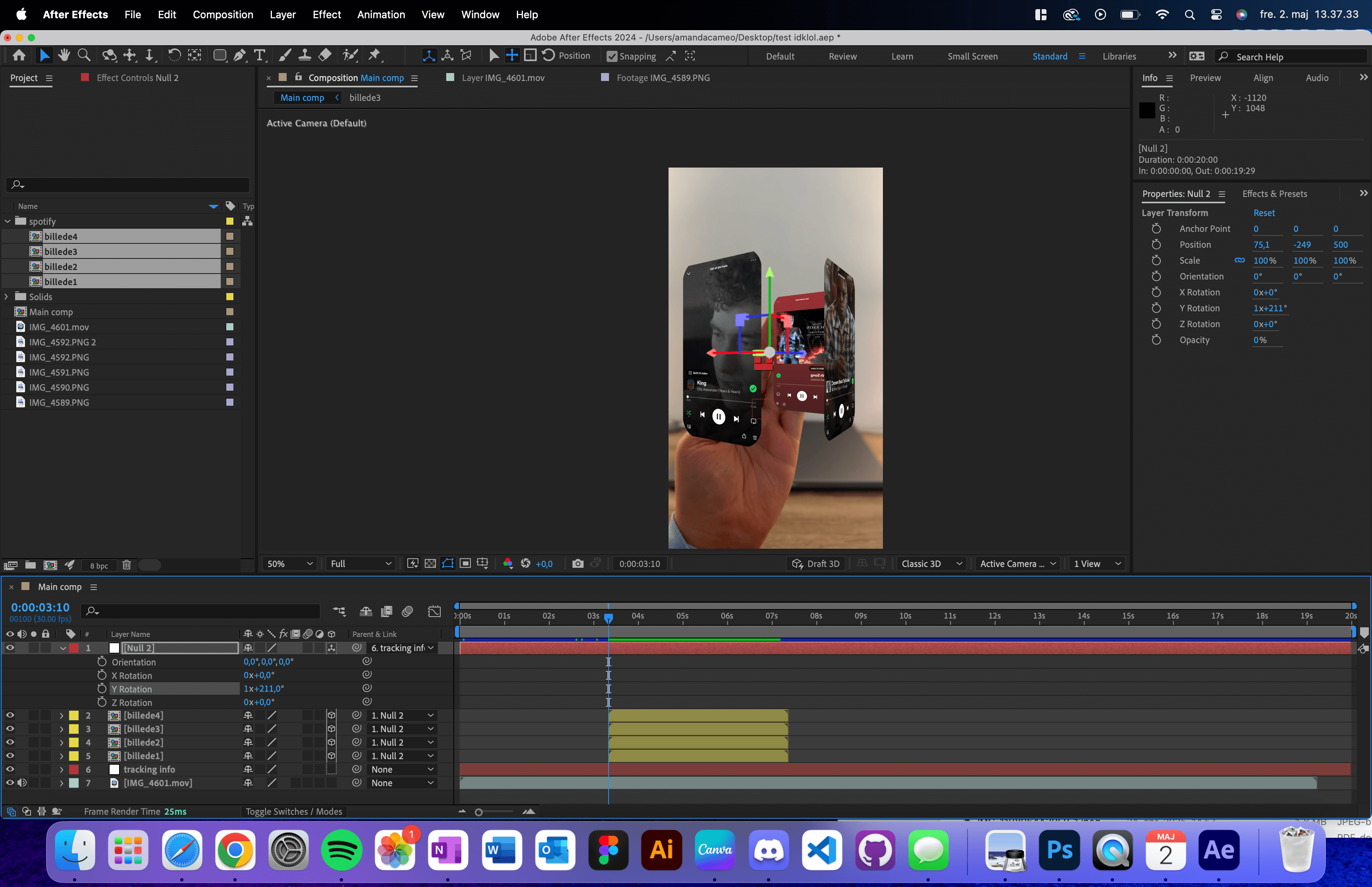
Task: Click the Puppet Pin tool
Action: pos(375,55)
